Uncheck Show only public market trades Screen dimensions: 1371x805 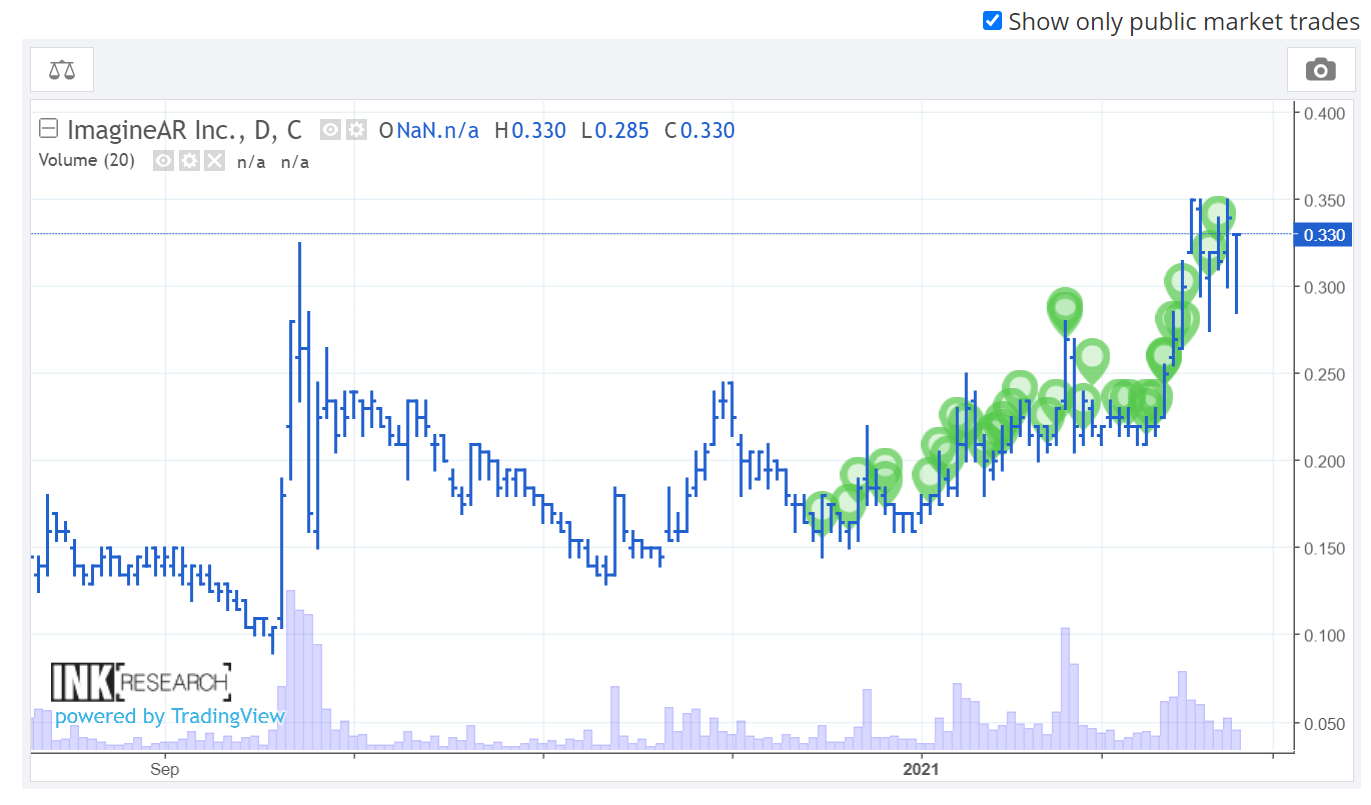pyautogui.click(x=992, y=20)
